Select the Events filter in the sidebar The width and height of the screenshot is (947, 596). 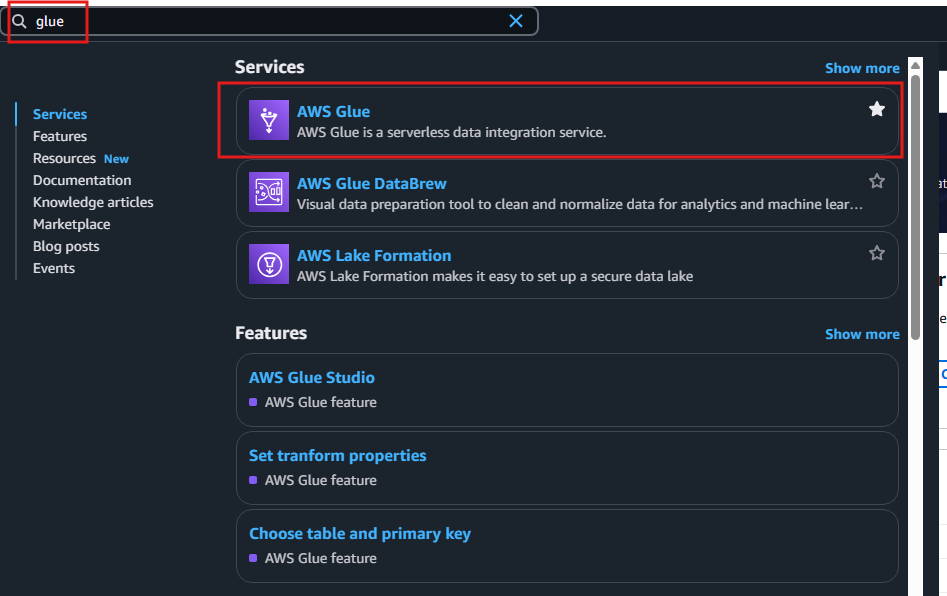tap(54, 269)
